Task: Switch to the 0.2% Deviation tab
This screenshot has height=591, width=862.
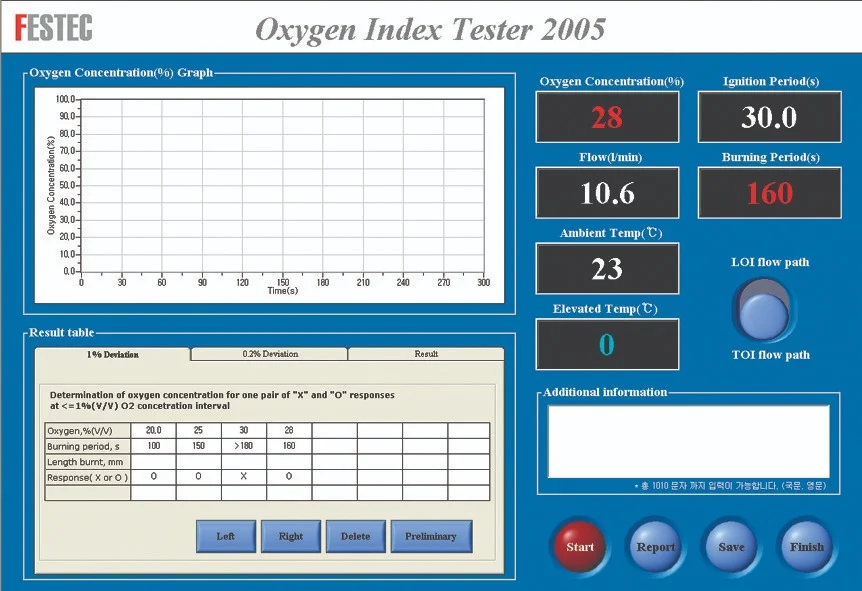Action: click(270, 354)
